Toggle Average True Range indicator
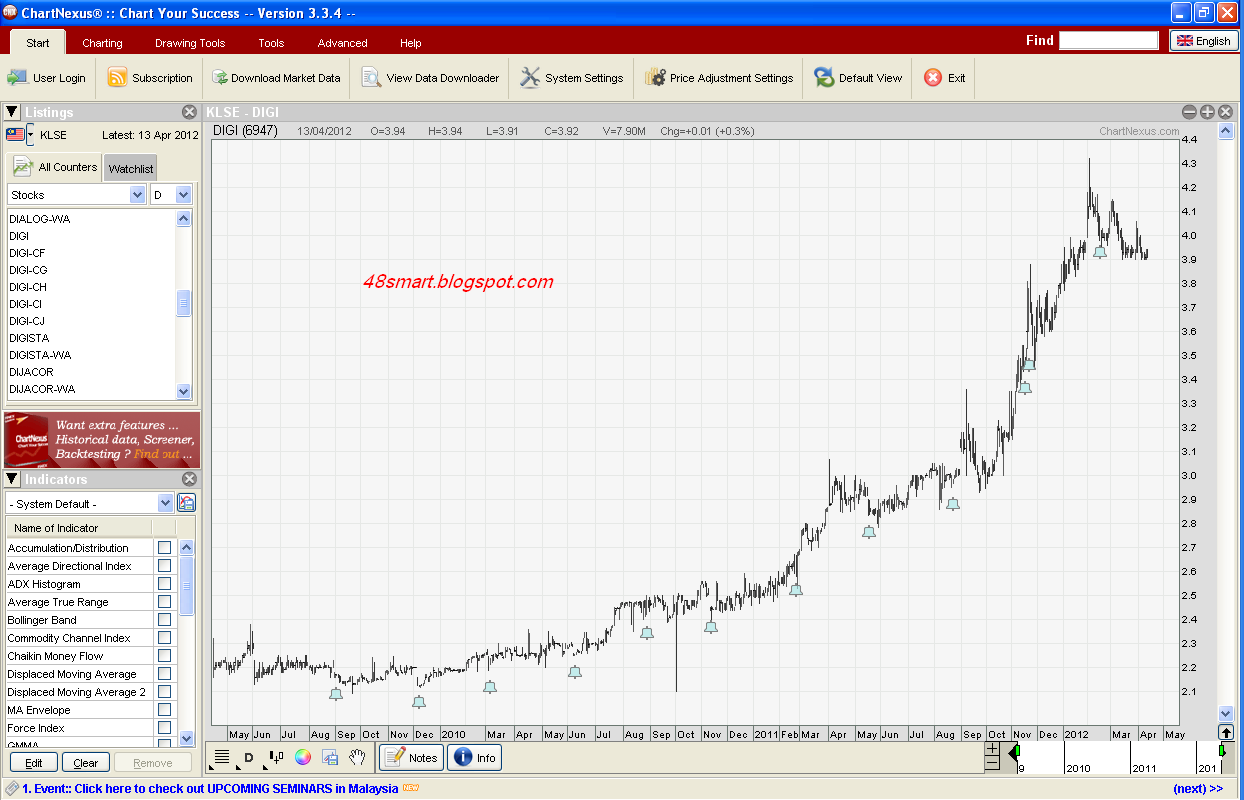 click(164, 602)
